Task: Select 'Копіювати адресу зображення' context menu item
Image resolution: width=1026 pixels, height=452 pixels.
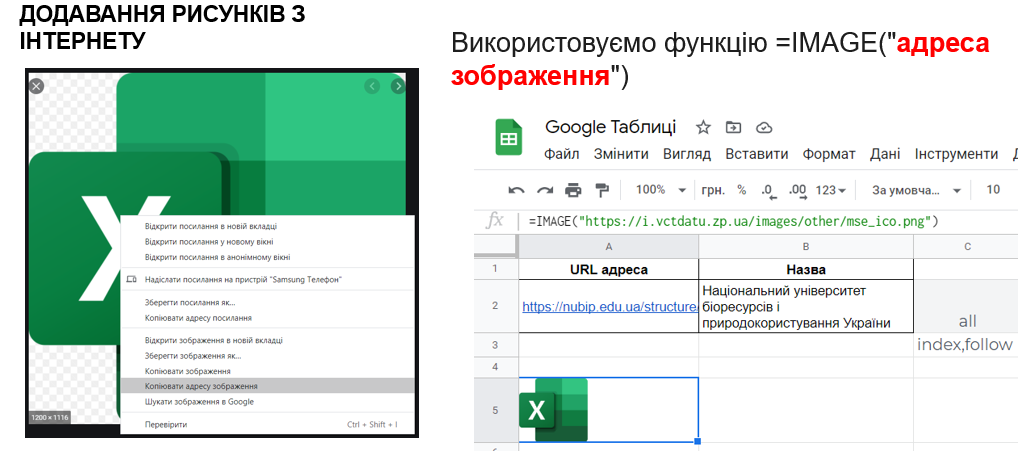Action: [201, 385]
